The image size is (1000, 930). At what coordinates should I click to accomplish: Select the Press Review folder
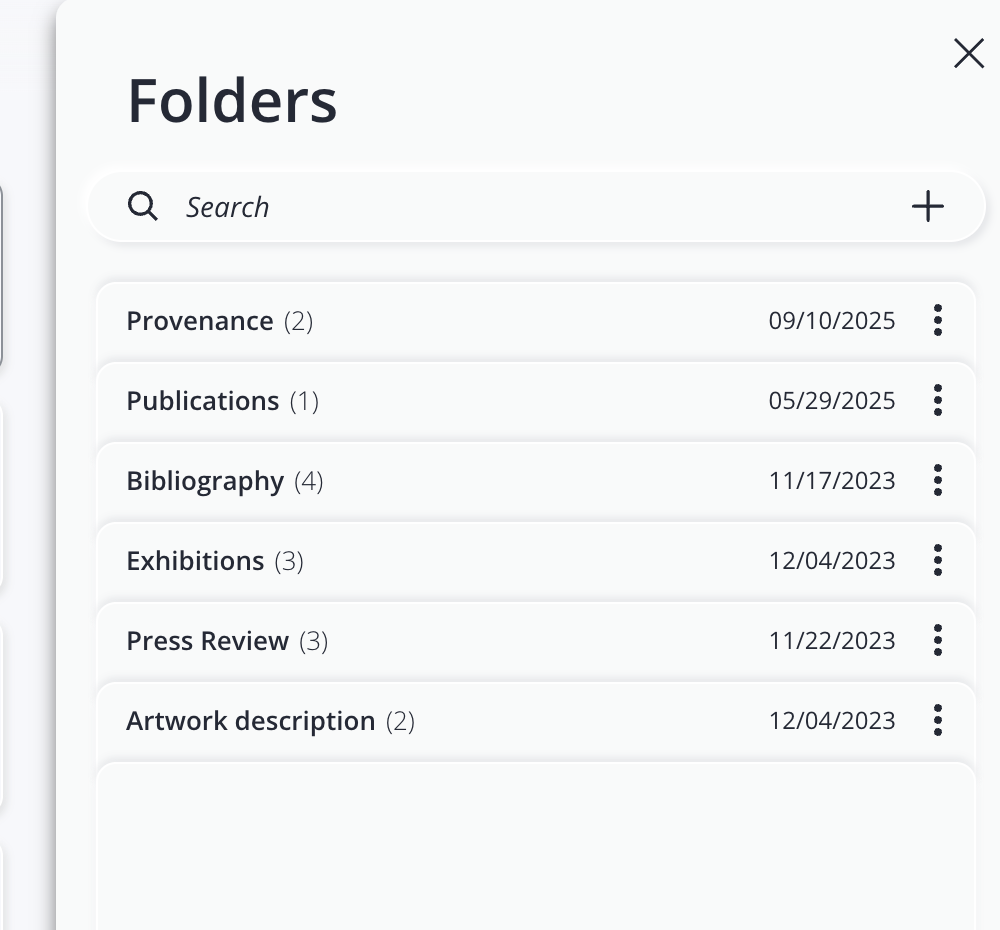coord(207,641)
